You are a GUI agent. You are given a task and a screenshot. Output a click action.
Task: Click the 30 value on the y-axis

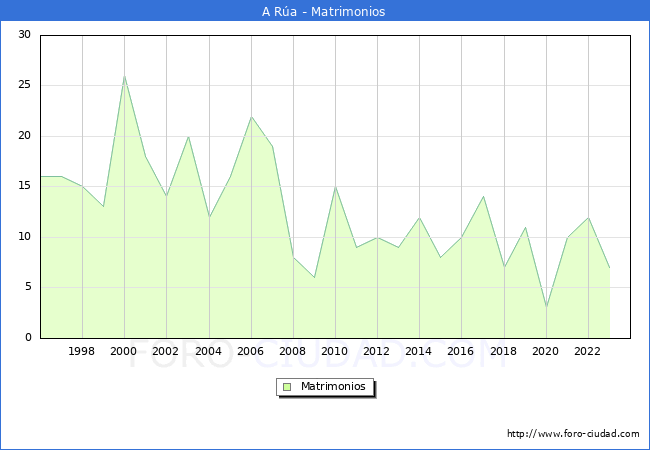coord(24,35)
